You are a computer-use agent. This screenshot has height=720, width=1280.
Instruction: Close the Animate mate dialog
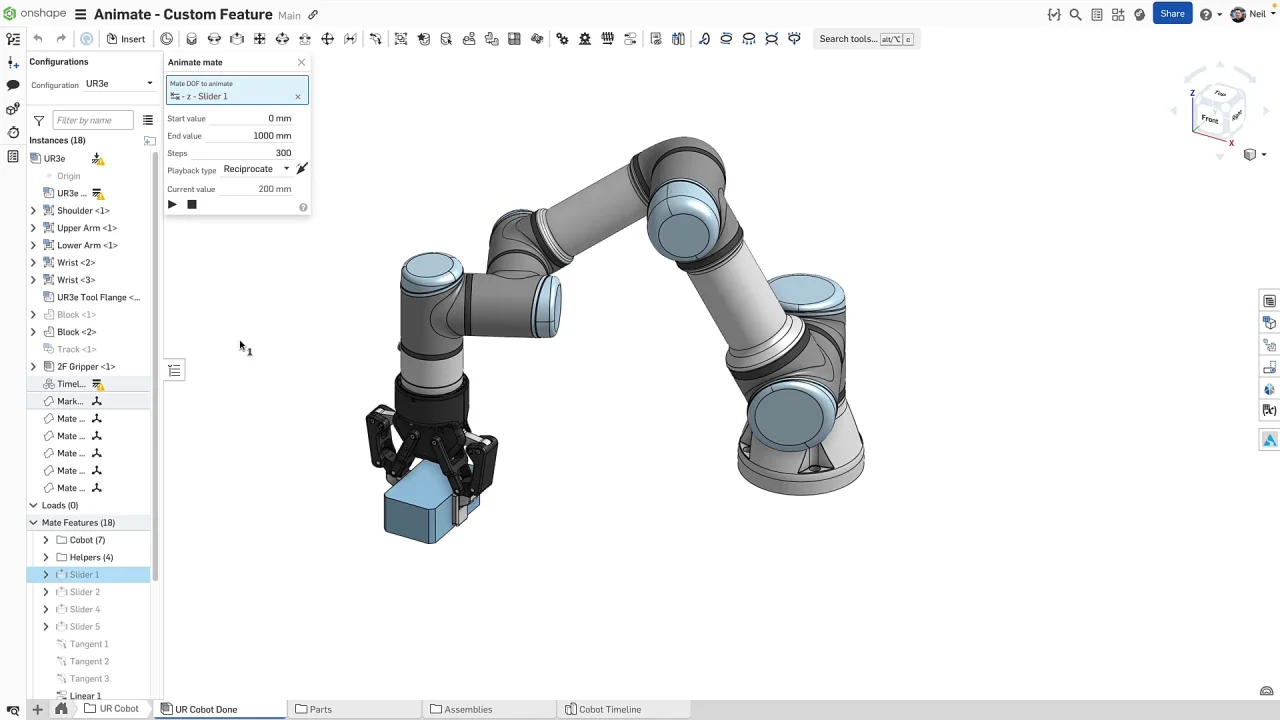(301, 62)
